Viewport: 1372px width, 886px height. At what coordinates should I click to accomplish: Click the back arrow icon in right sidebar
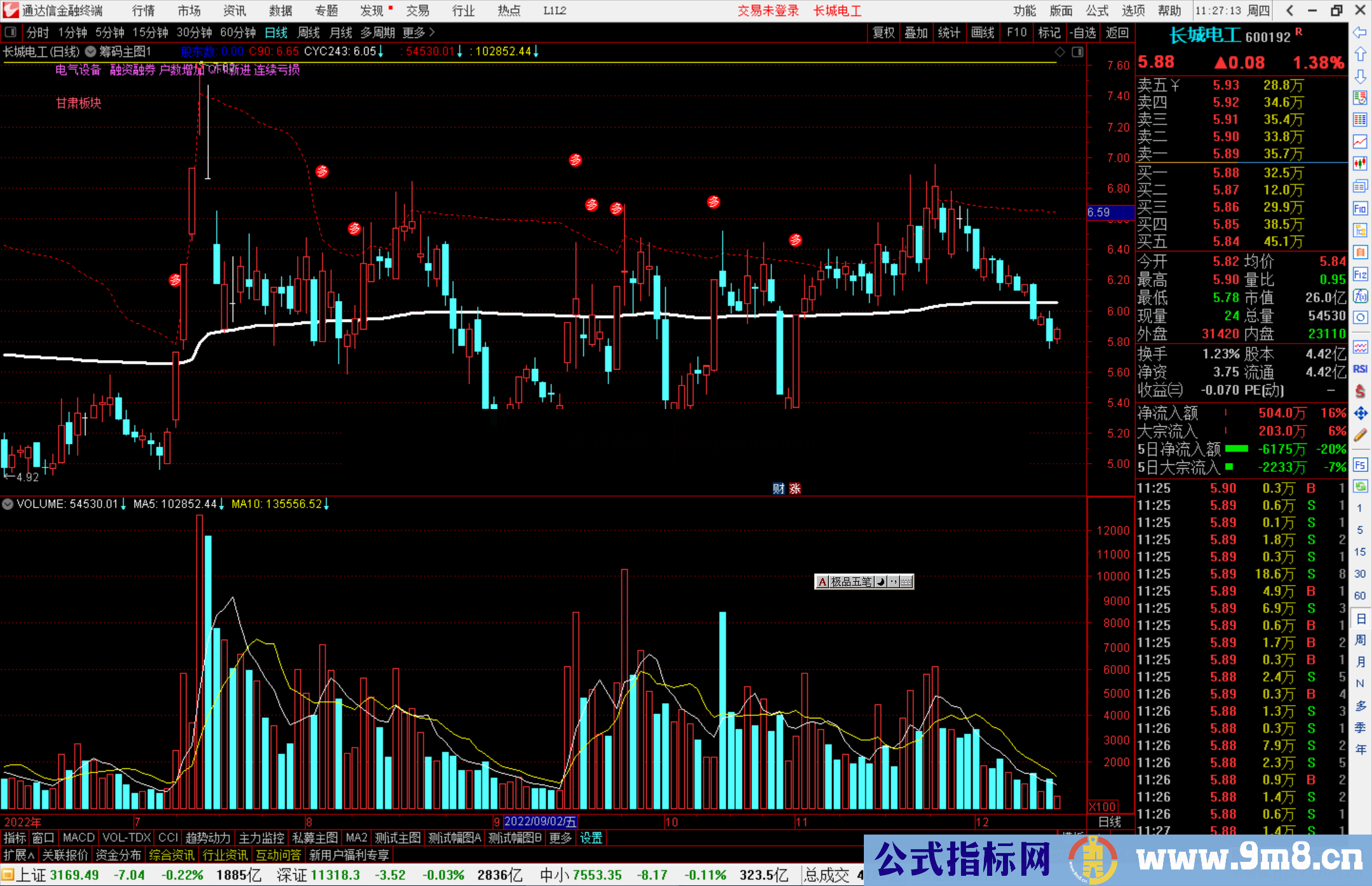point(1360,32)
